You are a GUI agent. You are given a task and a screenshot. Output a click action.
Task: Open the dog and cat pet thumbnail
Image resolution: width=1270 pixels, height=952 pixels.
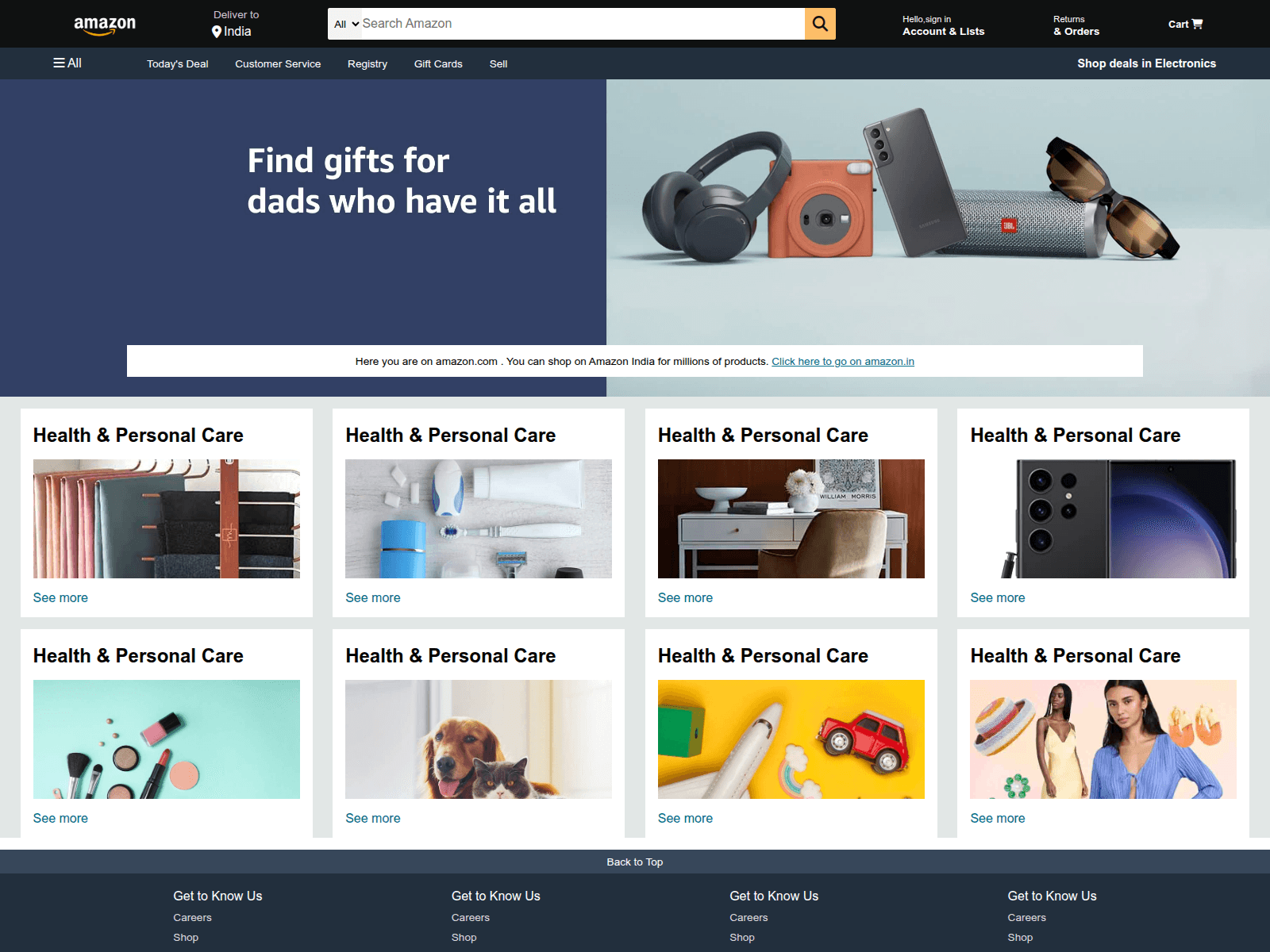(479, 739)
